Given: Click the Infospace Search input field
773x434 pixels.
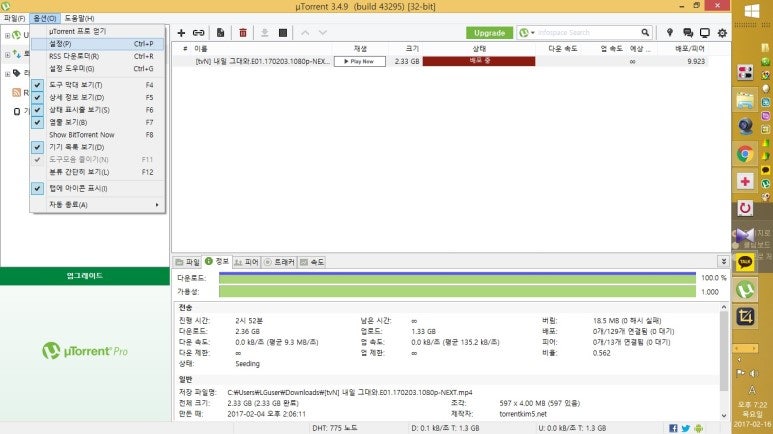Looking at the screenshot, I should tap(588, 33).
